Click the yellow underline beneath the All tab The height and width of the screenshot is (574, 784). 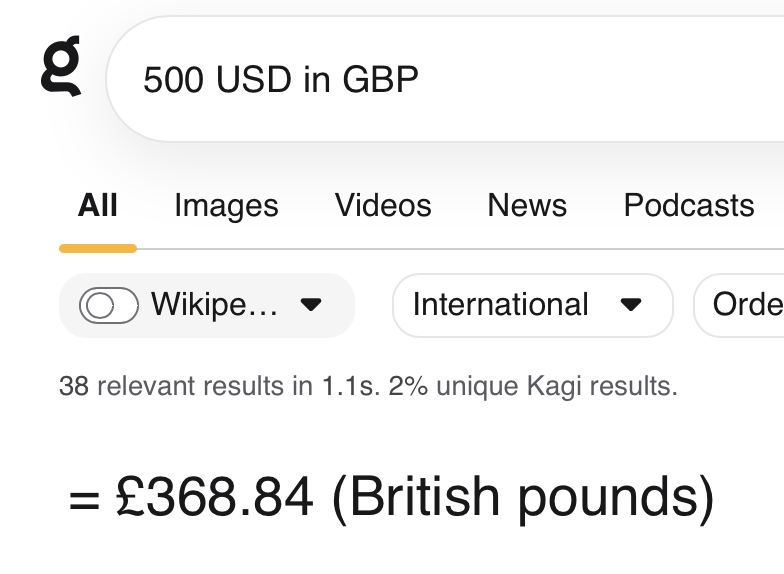98,248
